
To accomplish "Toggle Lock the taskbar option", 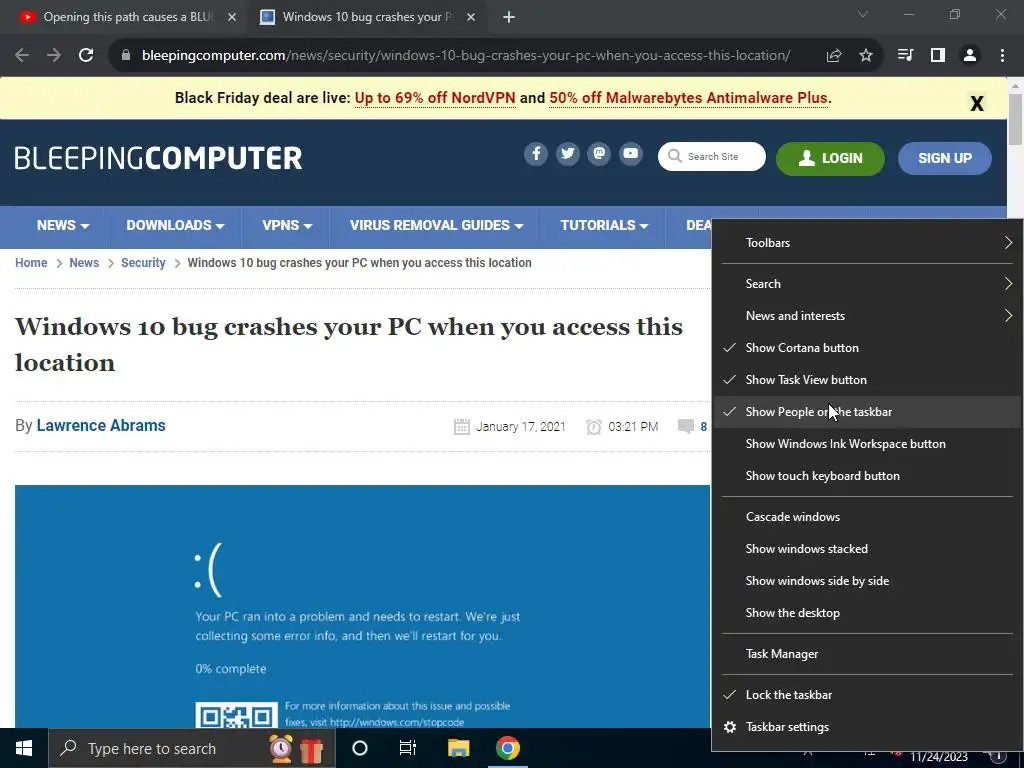I will point(867,695).
